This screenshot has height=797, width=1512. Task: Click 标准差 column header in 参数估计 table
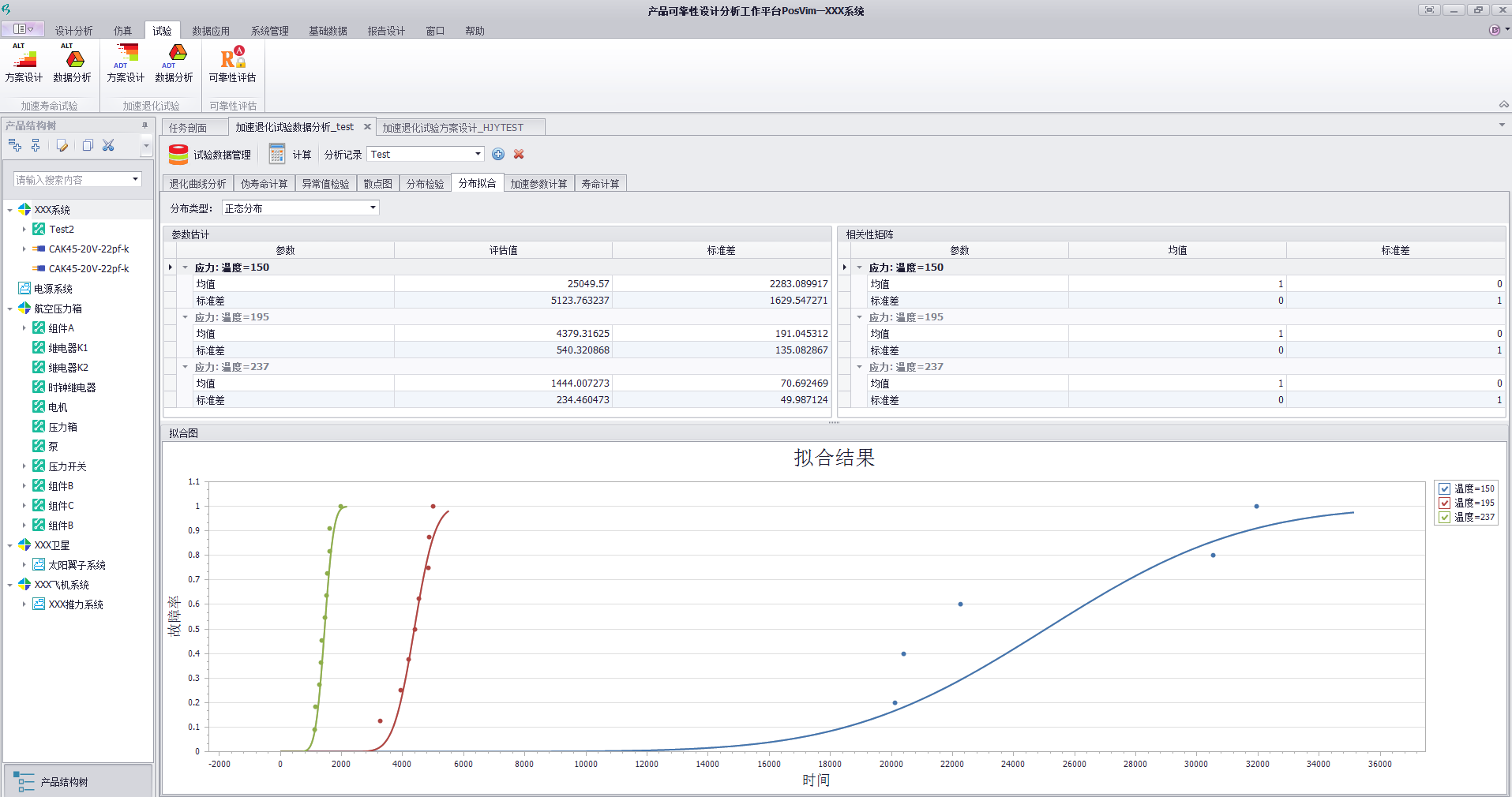(721, 250)
